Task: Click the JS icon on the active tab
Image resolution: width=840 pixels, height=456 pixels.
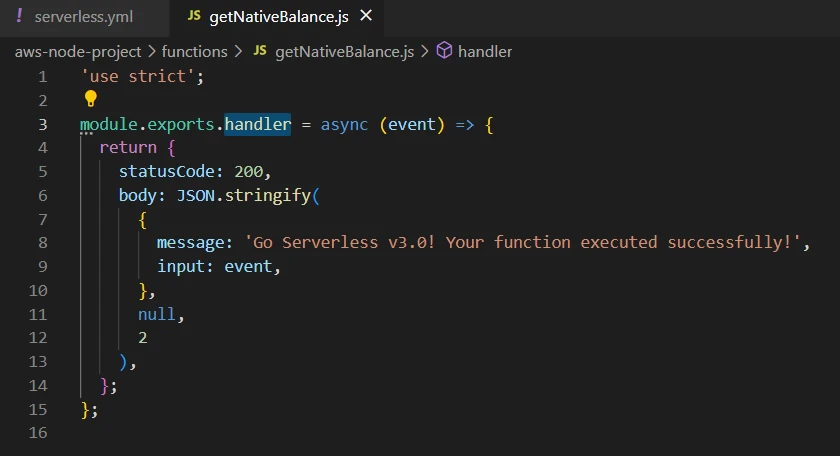Action: 194,17
